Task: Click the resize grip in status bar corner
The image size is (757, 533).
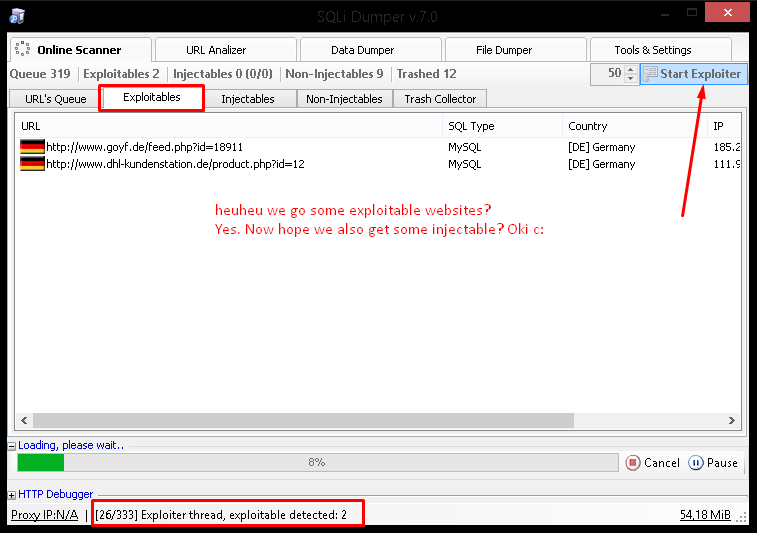Action: tap(742, 517)
